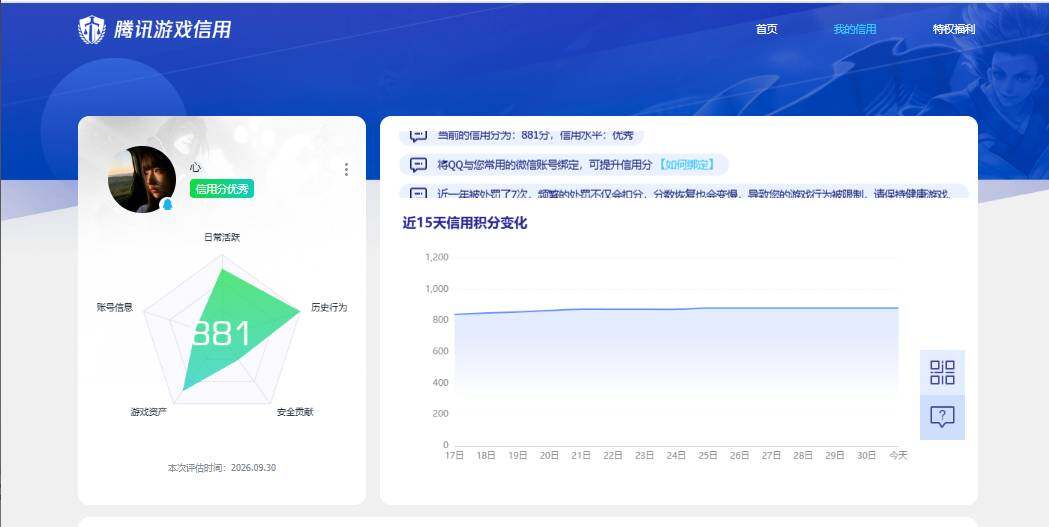Click the message icon beside the QQ binding tip
This screenshot has width=1049, height=527.
click(x=419, y=165)
